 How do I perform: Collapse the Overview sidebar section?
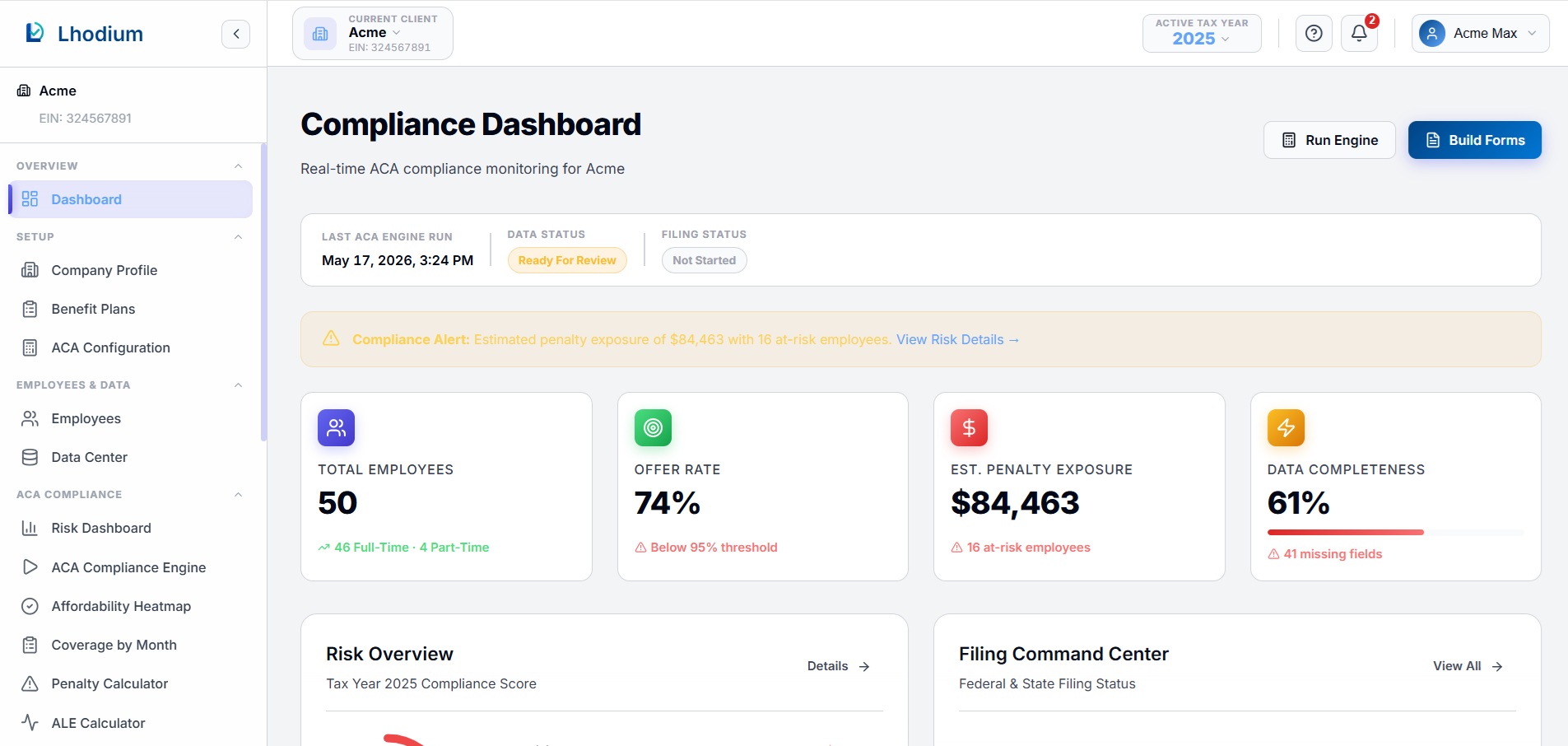[x=238, y=166]
